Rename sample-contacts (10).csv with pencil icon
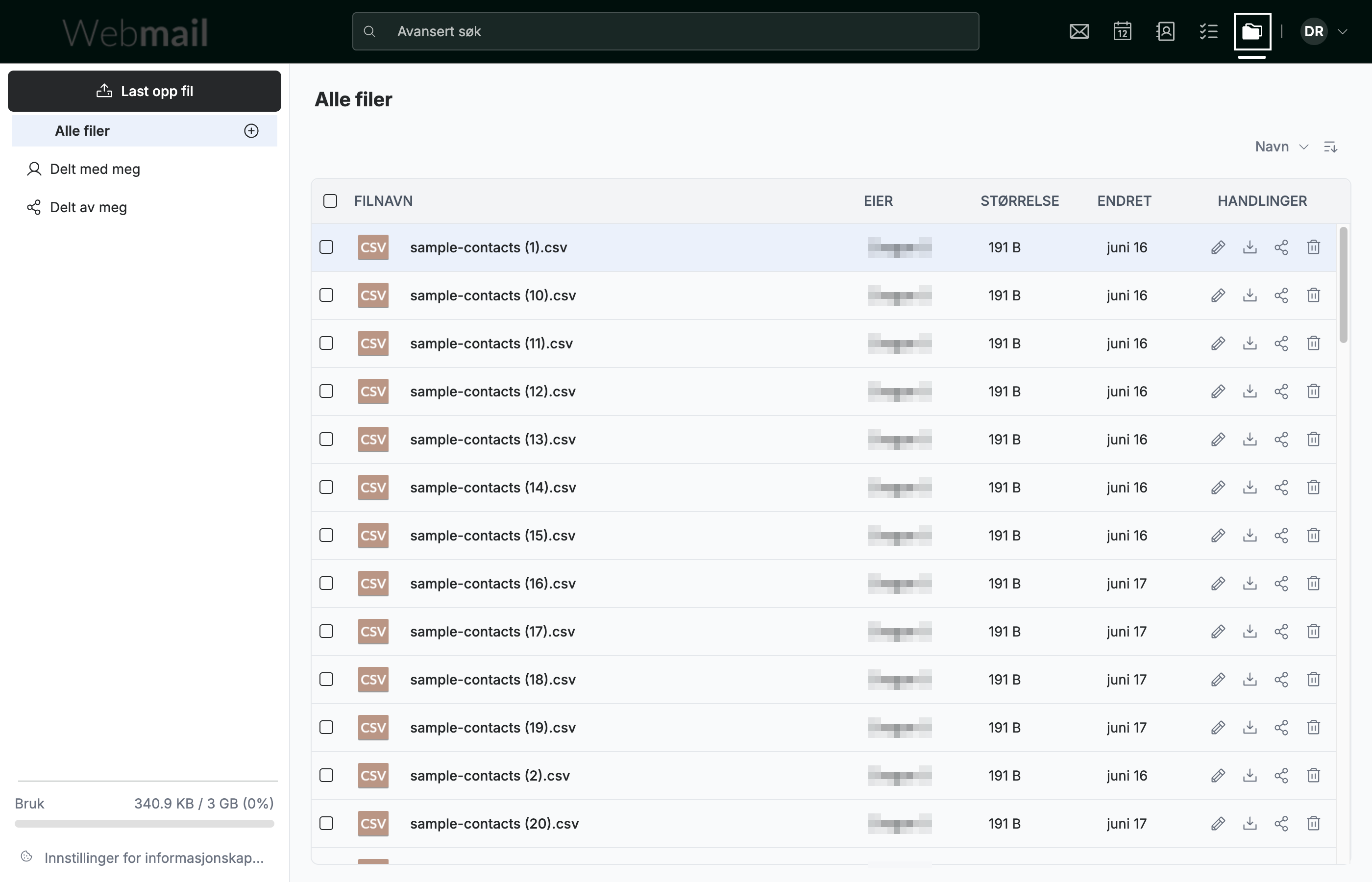The width and height of the screenshot is (1372, 882). point(1218,295)
